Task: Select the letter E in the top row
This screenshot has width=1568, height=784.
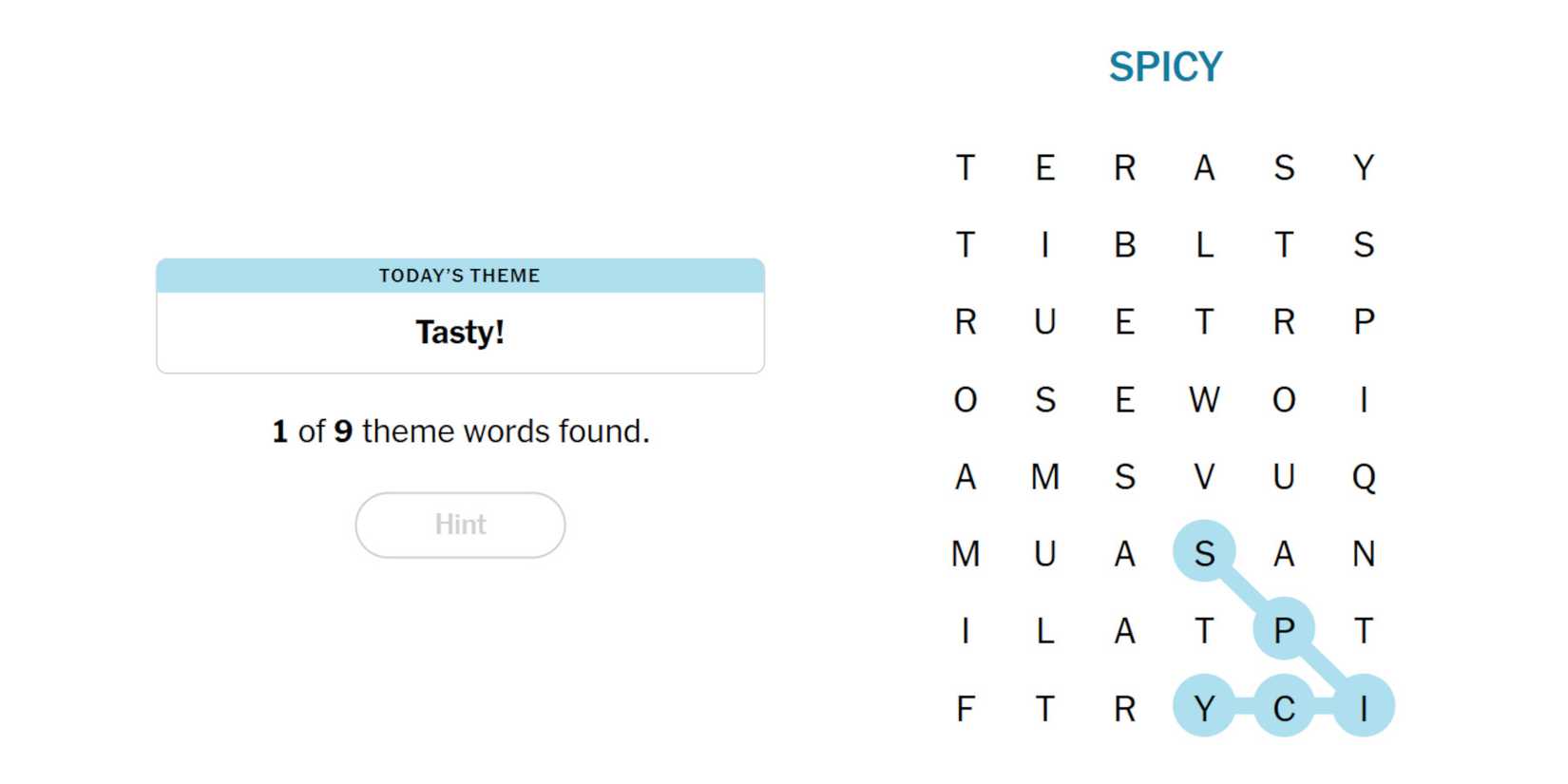Action: [1044, 168]
